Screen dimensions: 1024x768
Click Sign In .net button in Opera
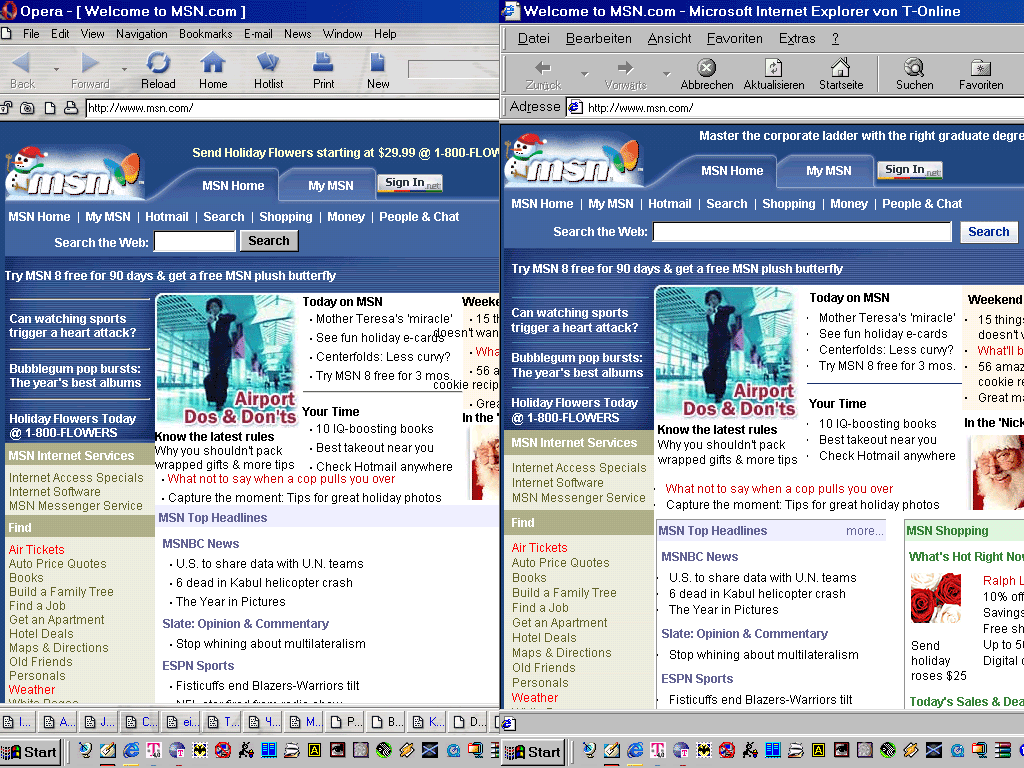(411, 183)
